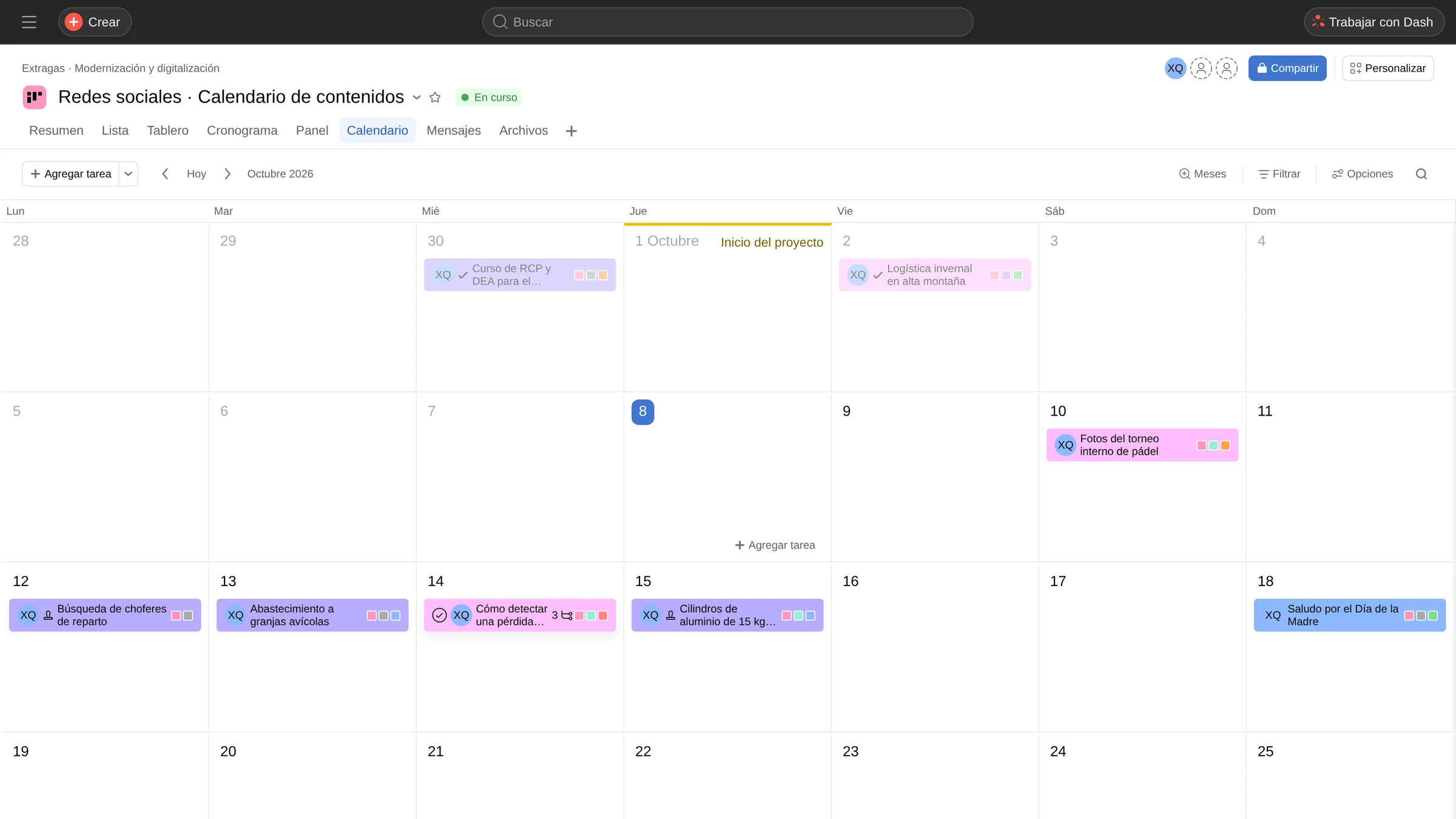Click the second empty member placeholder avatar
The width and height of the screenshot is (1456, 819).
[1226, 69]
